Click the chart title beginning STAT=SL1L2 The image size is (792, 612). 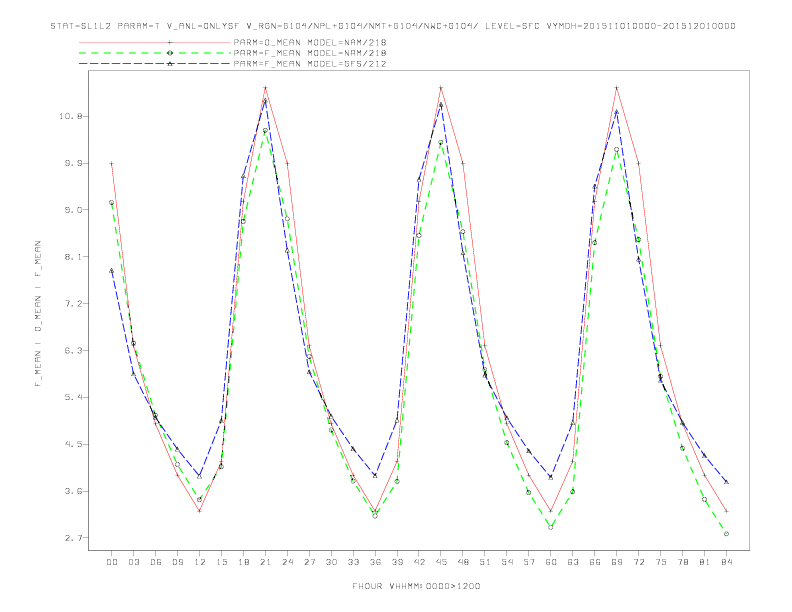pyautogui.click(x=393, y=26)
